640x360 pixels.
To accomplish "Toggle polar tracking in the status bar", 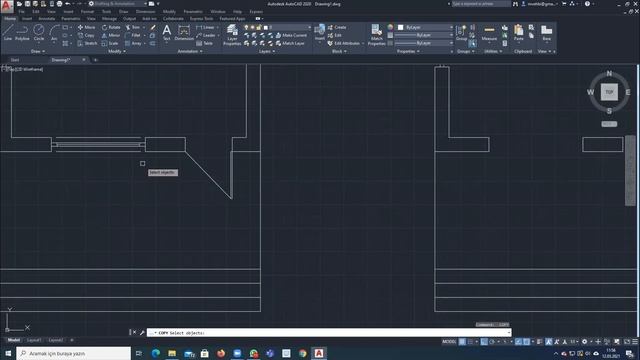I will point(492,342).
